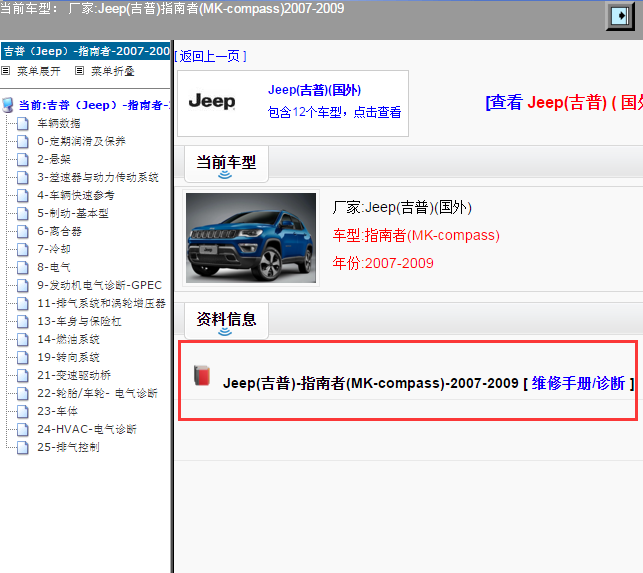Click 查看 Jeep(吉普) (国外) banner link
This screenshot has width=643, height=573.
tap(564, 102)
